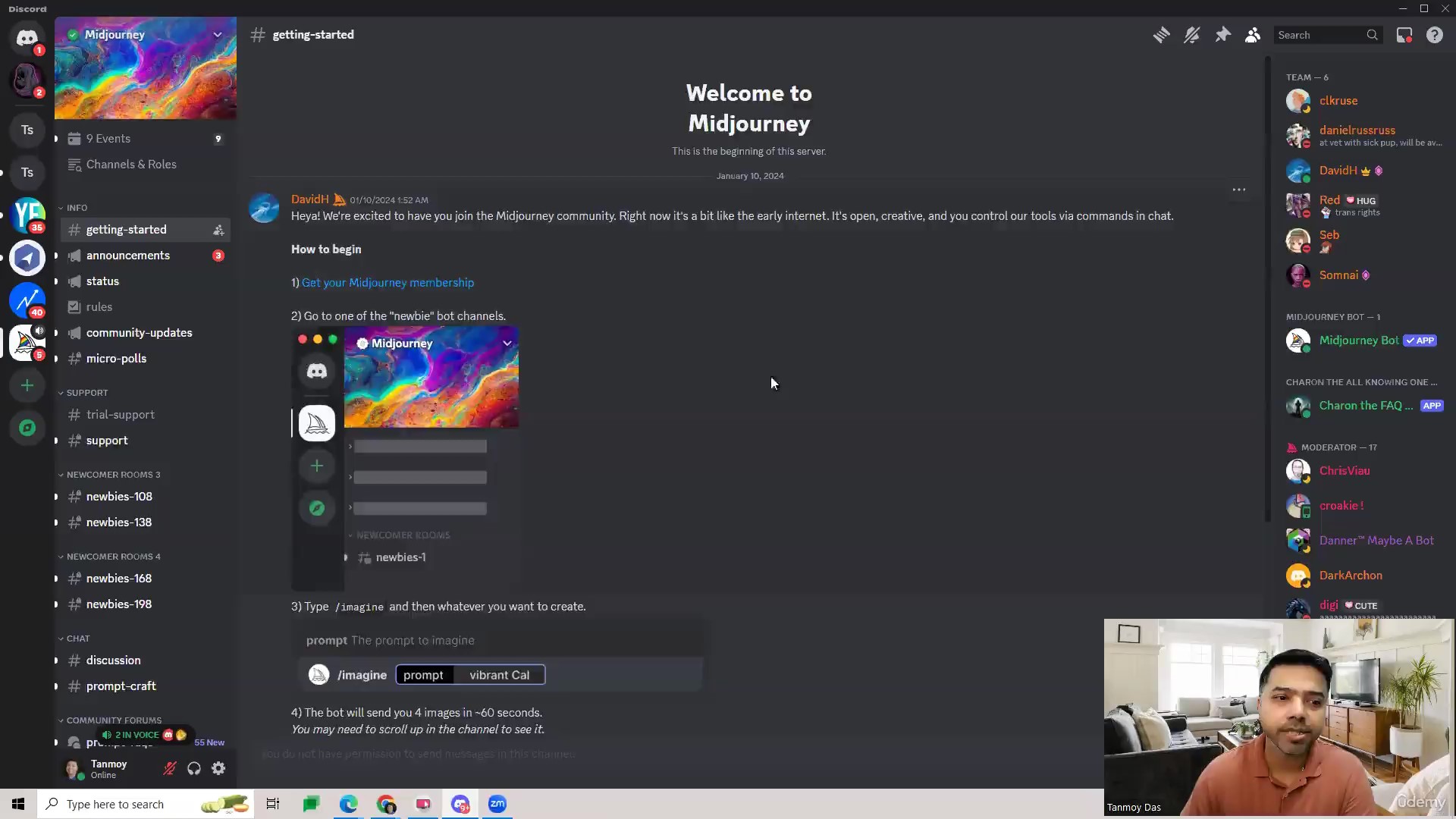
Task: Open Task View on taskbar
Action: [273, 804]
